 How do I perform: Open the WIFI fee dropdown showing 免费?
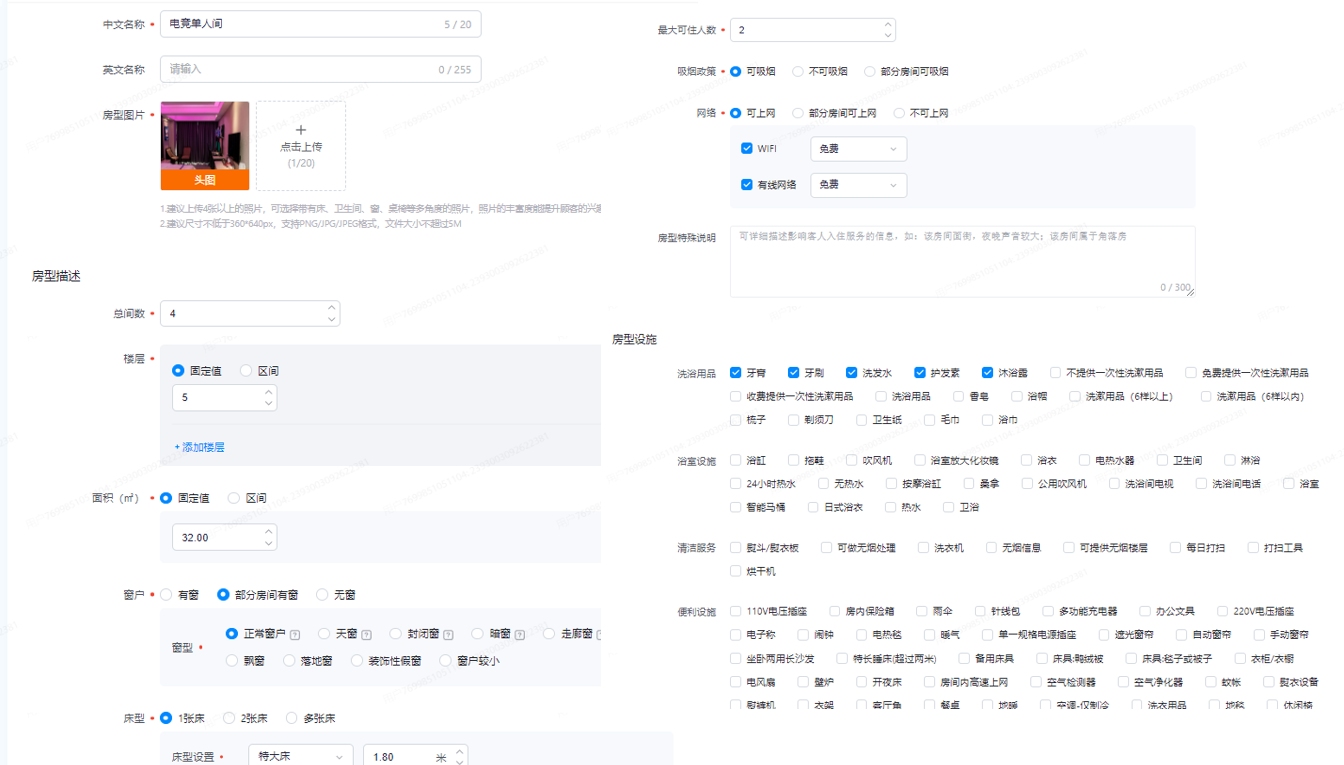[858, 149]
